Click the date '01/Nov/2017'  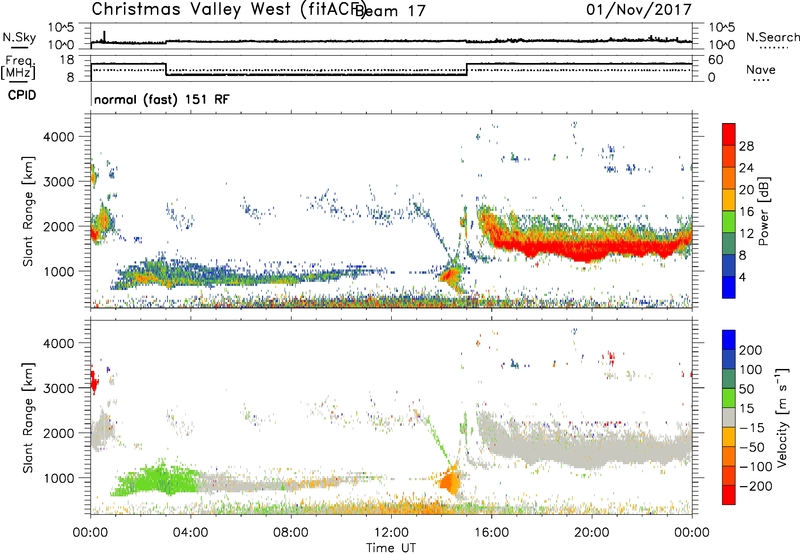click(639, 9)
